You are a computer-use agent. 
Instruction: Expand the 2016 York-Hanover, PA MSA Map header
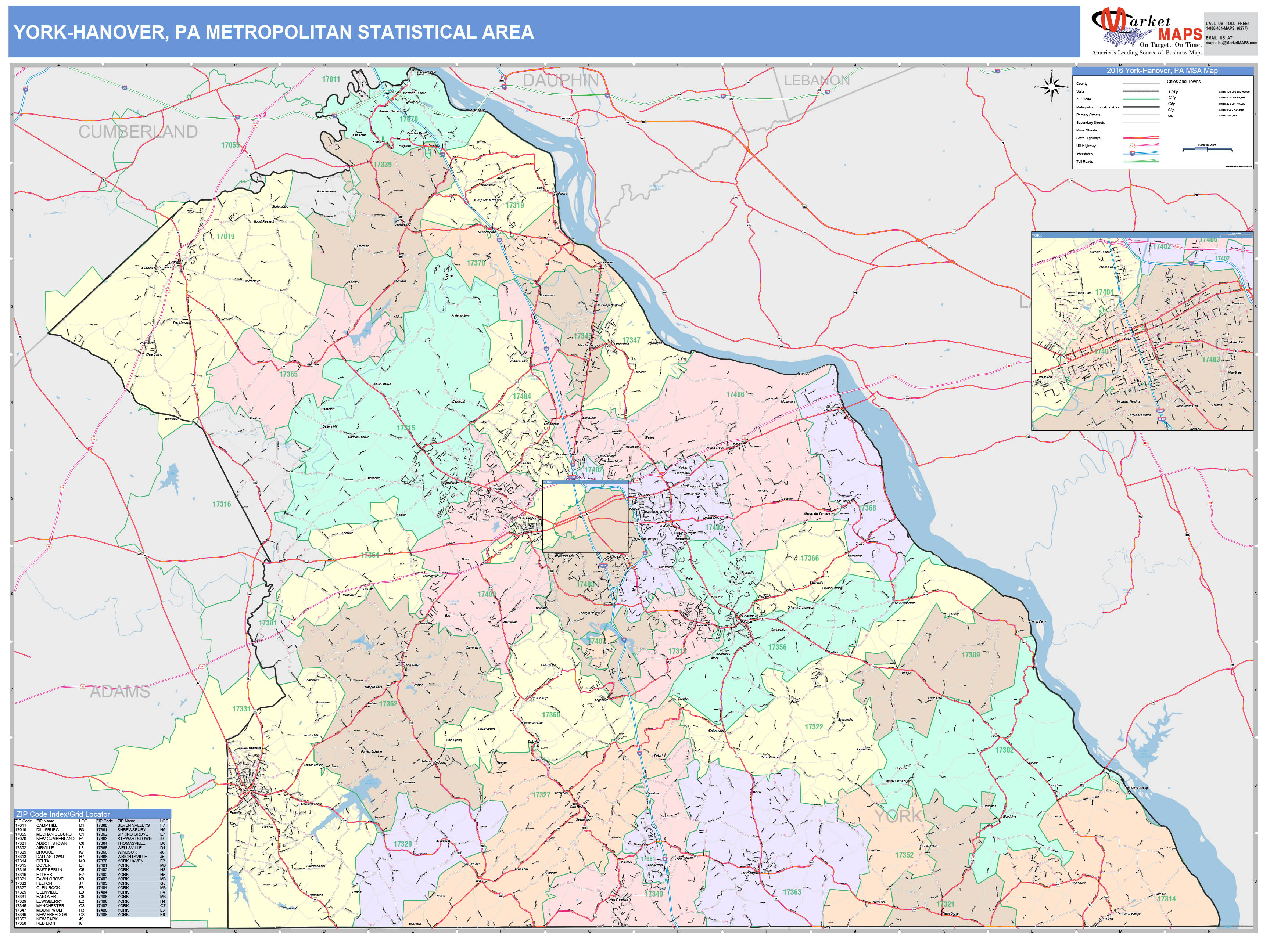[1162, 71]
